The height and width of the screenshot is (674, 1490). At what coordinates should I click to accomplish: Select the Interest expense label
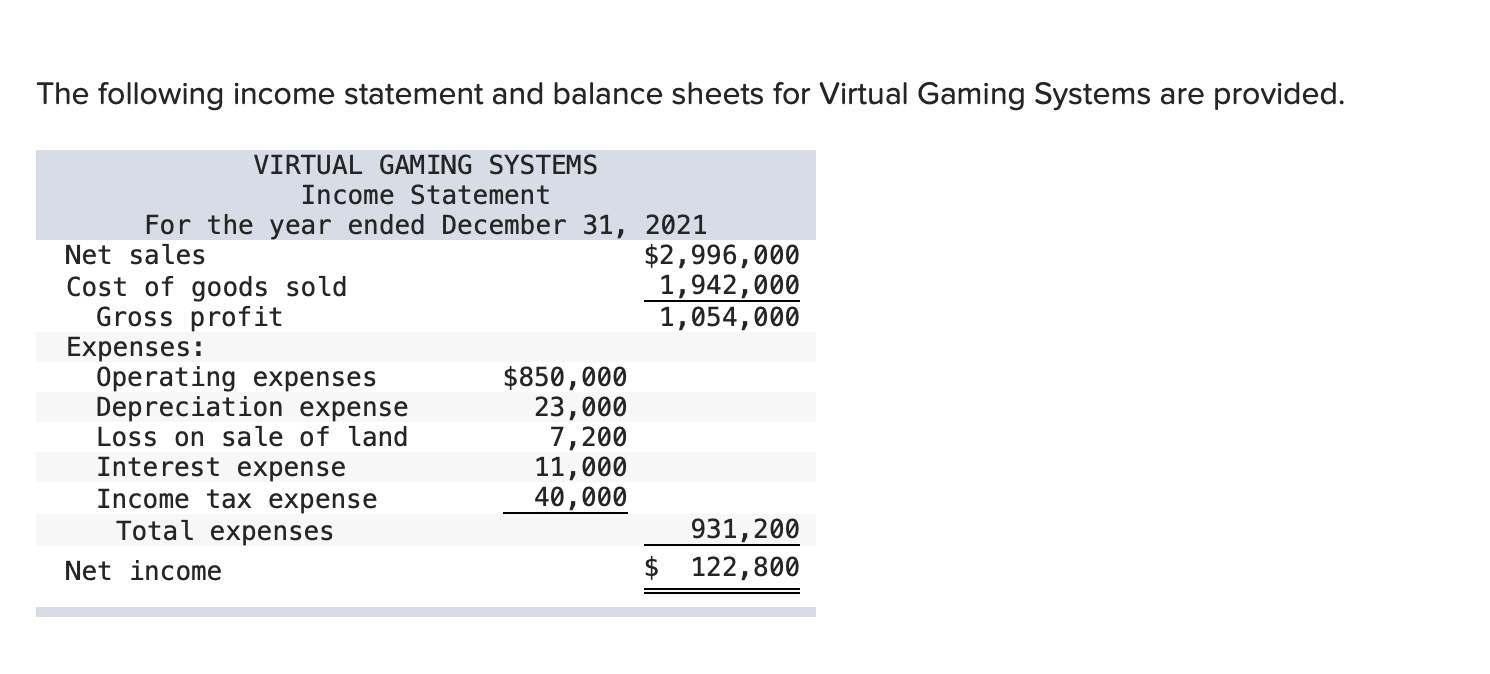tap(220, 467)
